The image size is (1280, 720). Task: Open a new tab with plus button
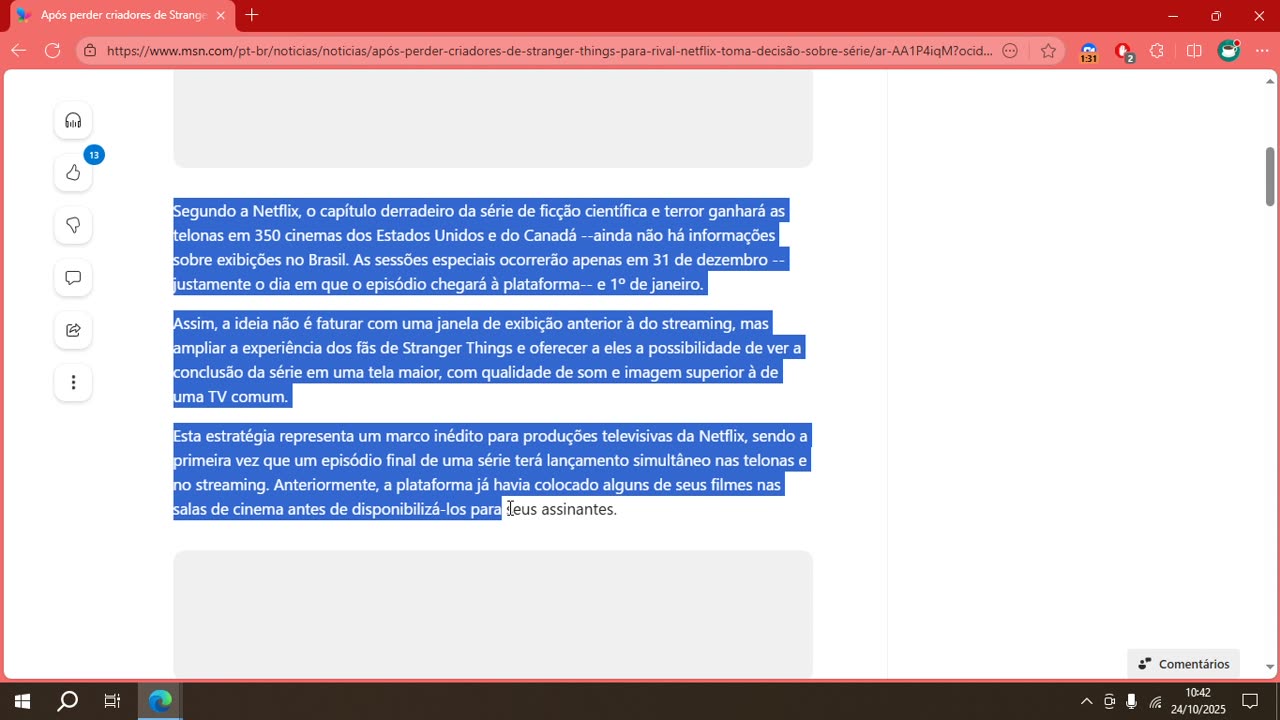pos(252,15)
